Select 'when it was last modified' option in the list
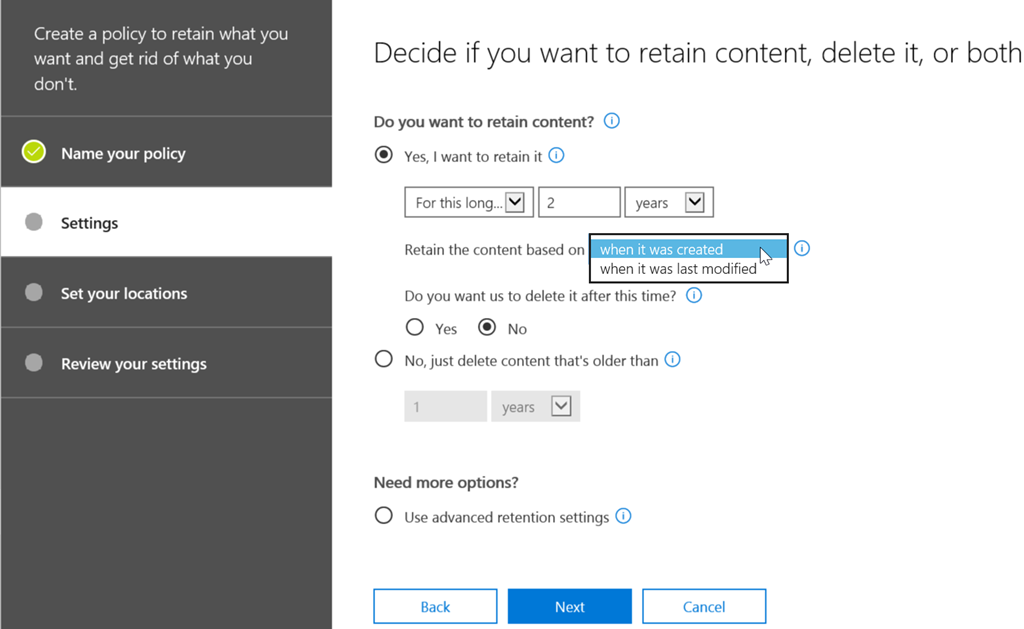Screen dimensions: 1024x629 678,269
